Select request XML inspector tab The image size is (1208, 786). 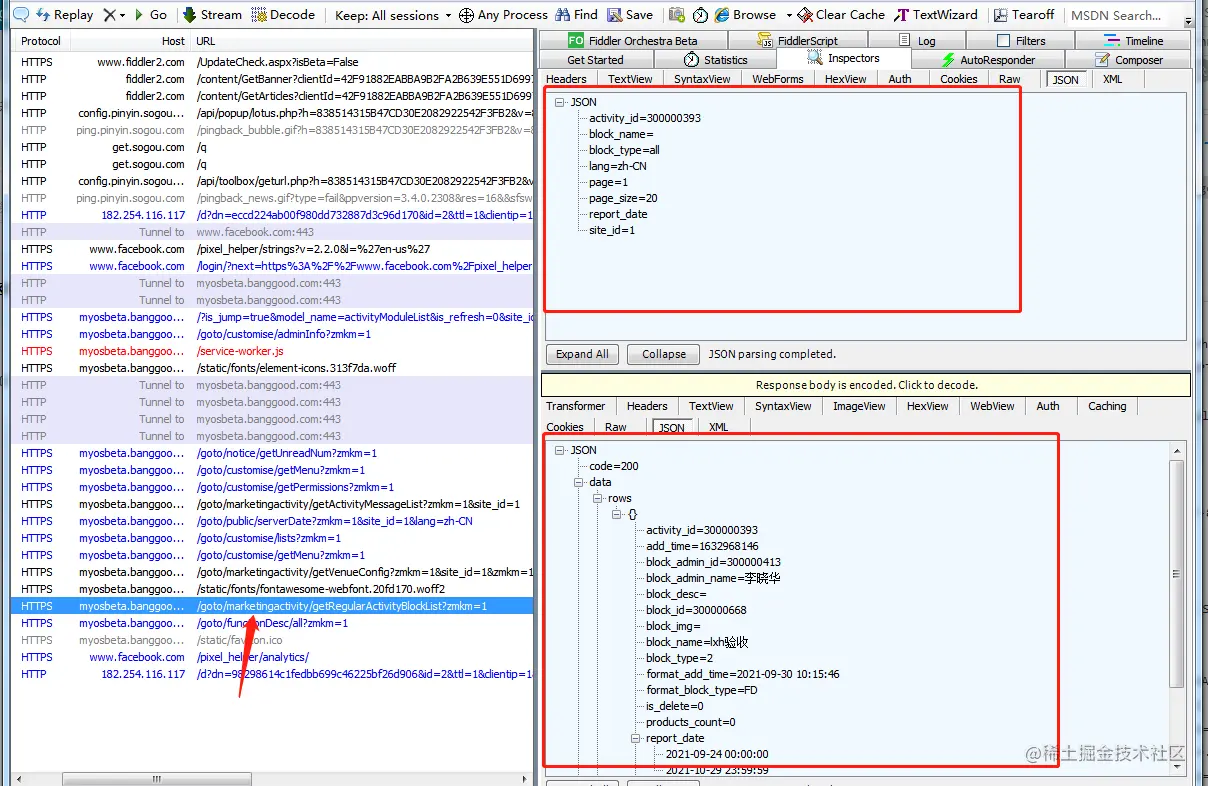coord(1112,79)
